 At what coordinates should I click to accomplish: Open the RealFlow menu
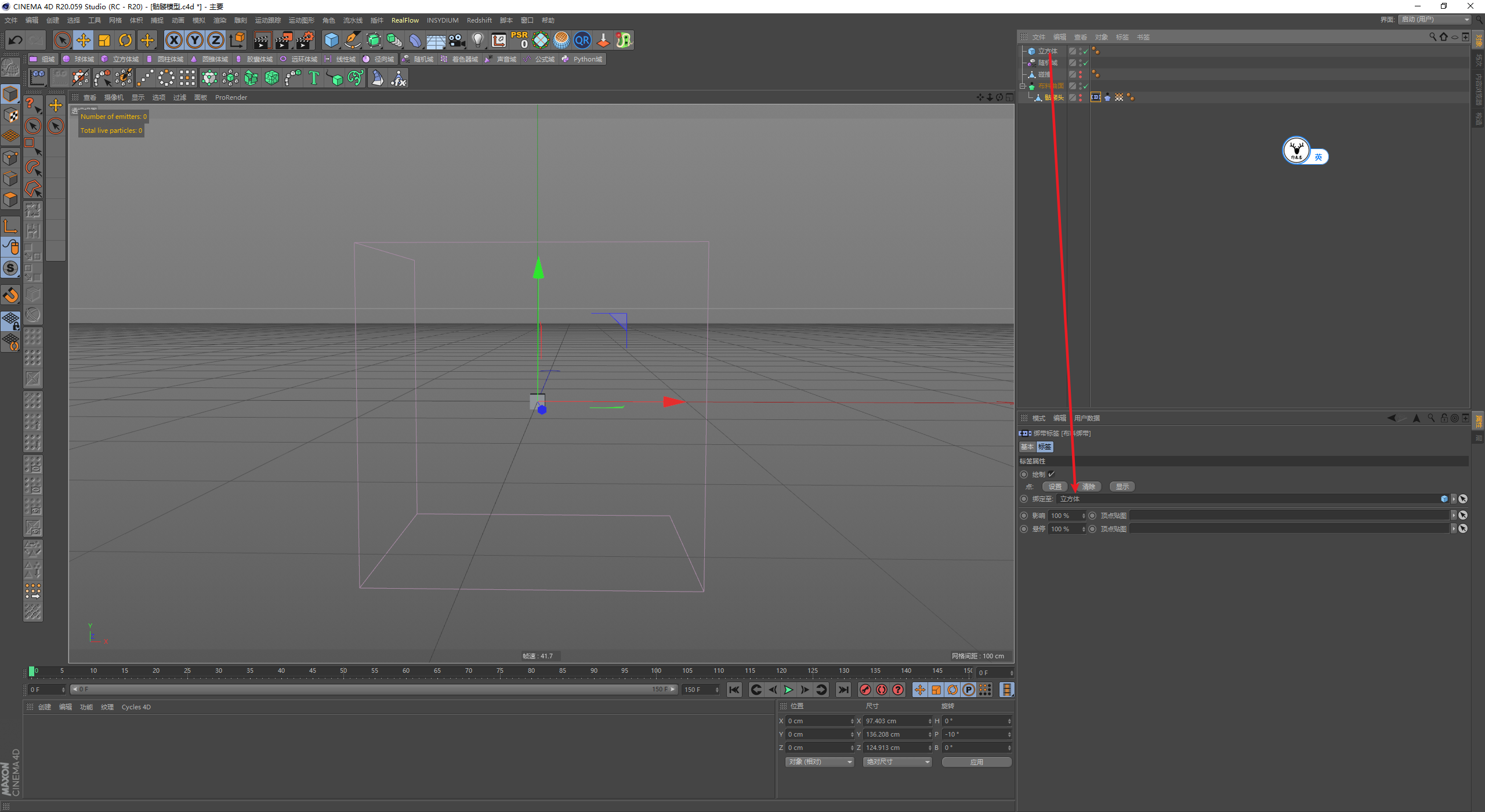tap(404, 20)
